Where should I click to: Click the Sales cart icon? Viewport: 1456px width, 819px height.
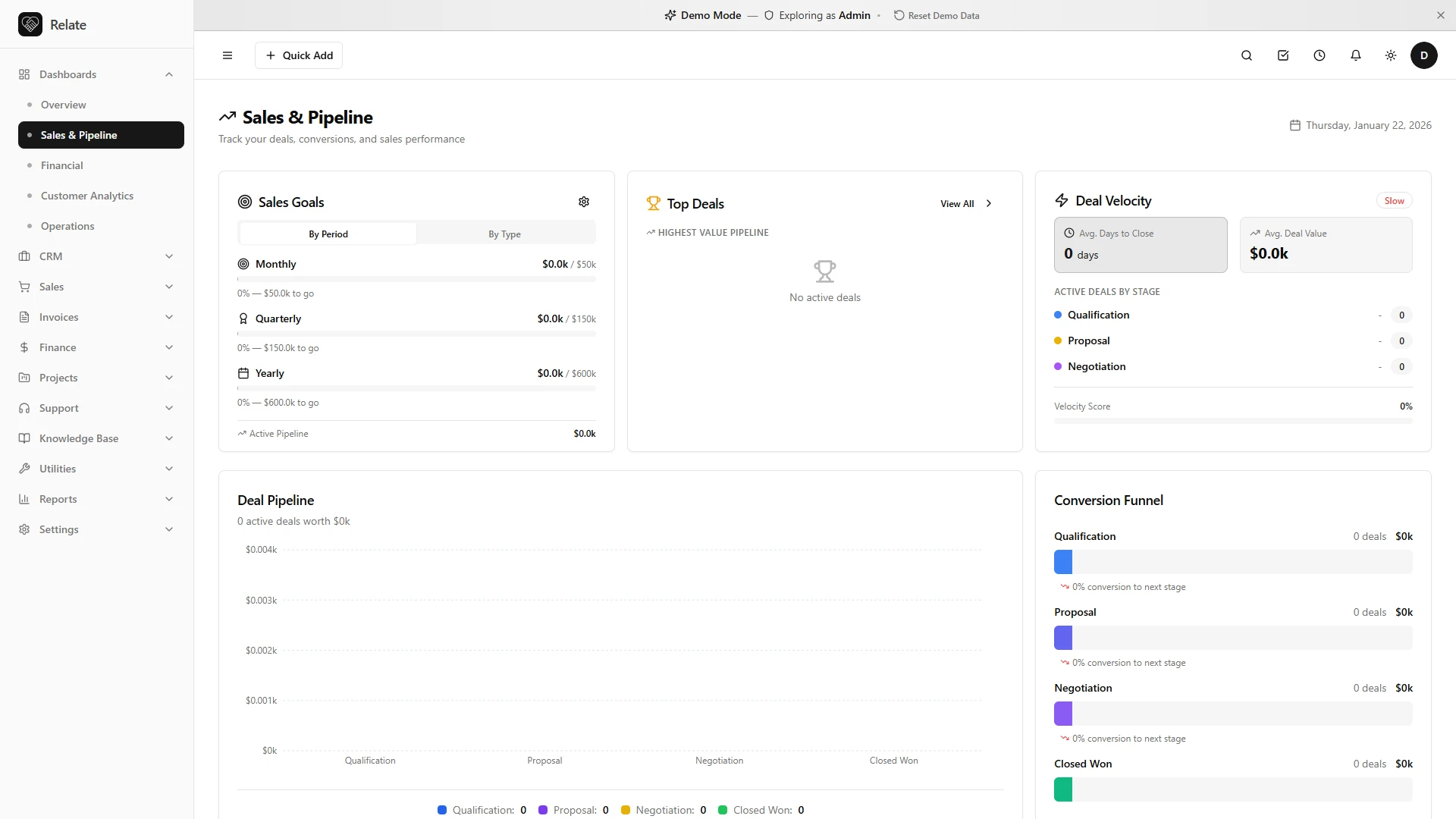tap(24, 287)
